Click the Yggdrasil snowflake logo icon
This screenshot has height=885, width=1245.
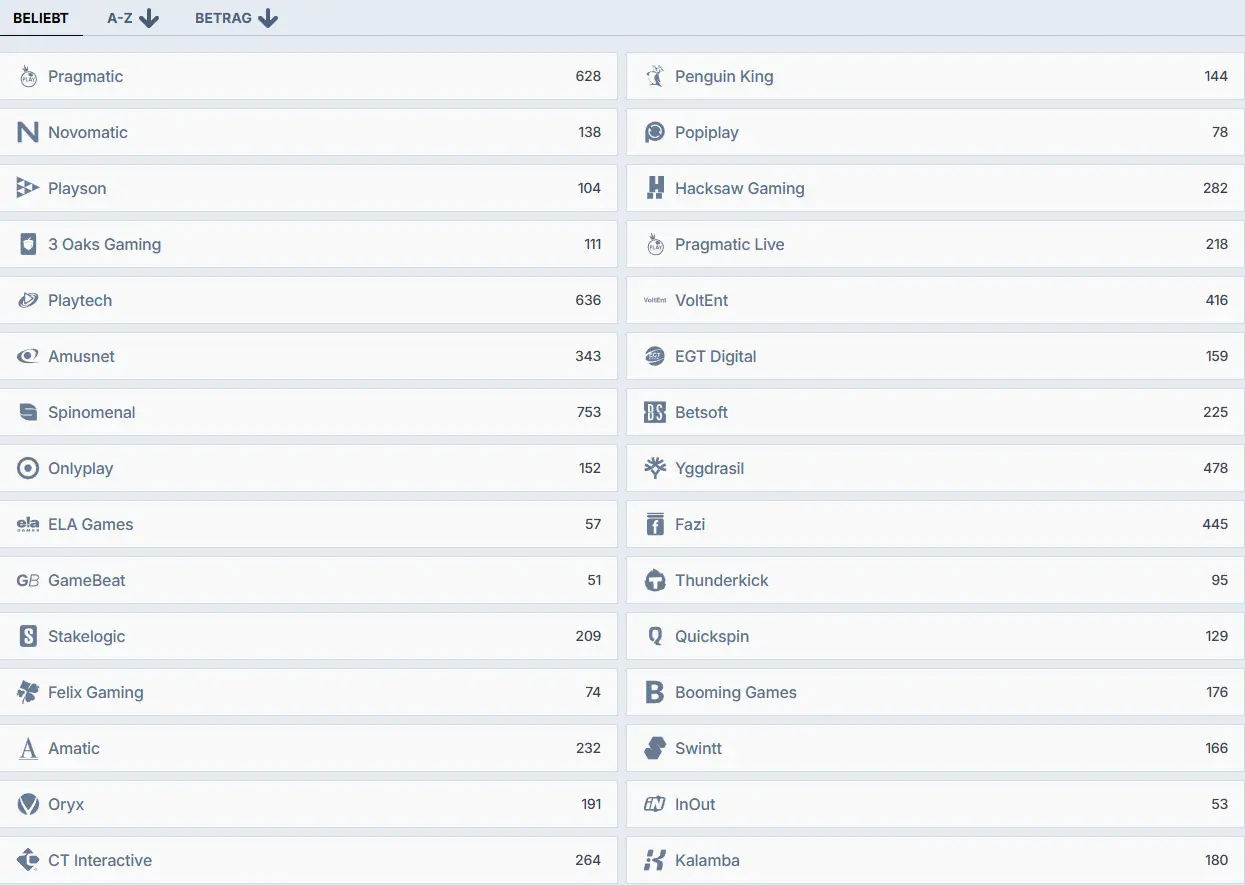click(x=655, y=468)
